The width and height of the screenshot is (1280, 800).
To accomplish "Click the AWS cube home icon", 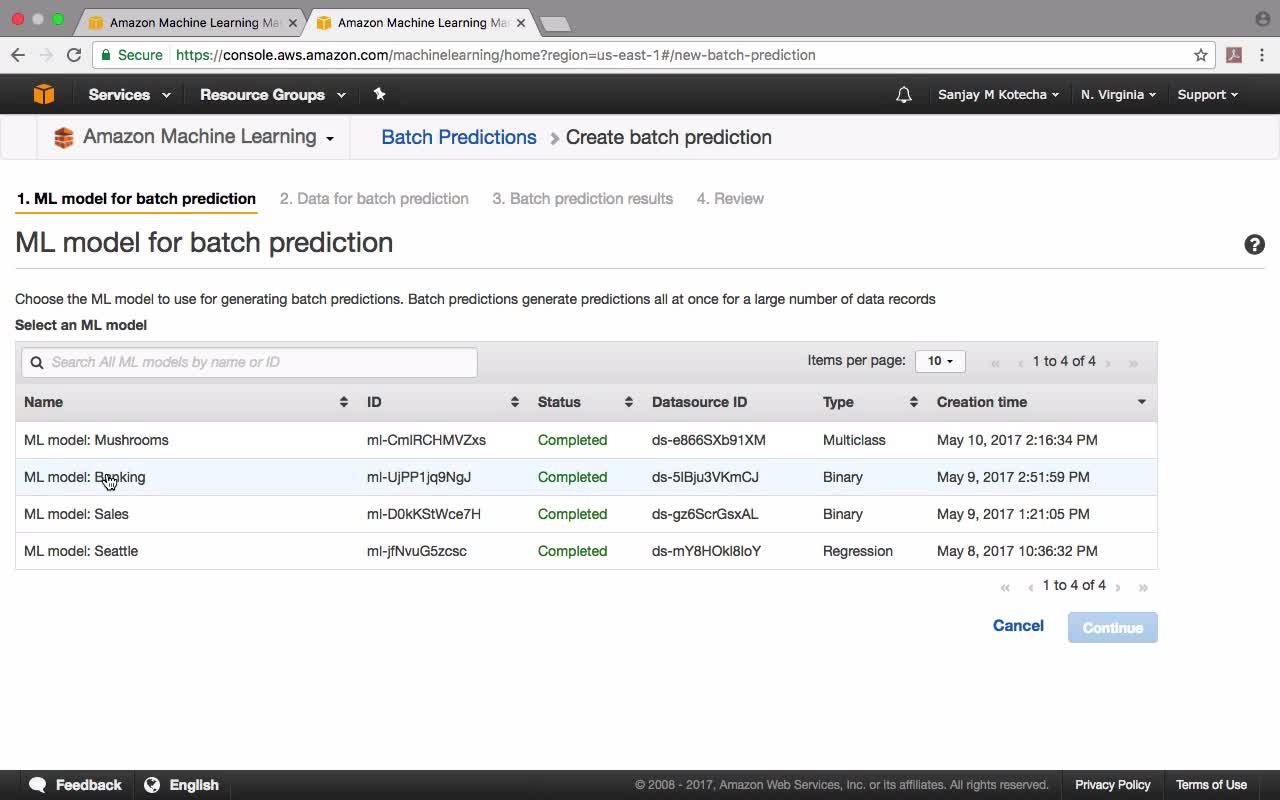I will click(44, 94).
